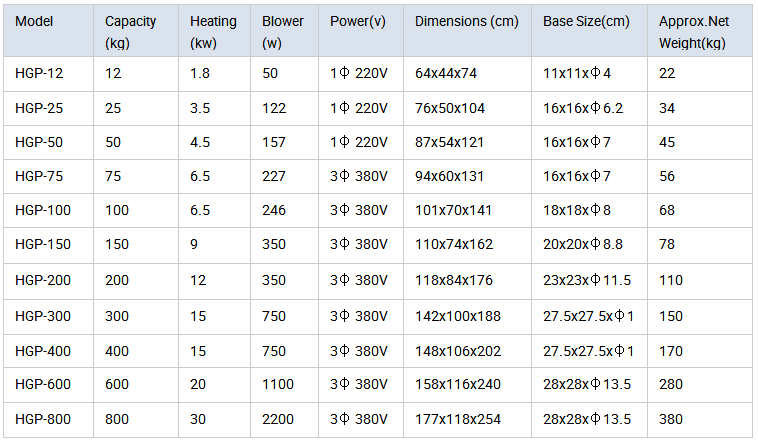Click the Base Size(cm) column header
Image resolution: width=758 pixels, height=443 pixels.
tap(589, 31)
